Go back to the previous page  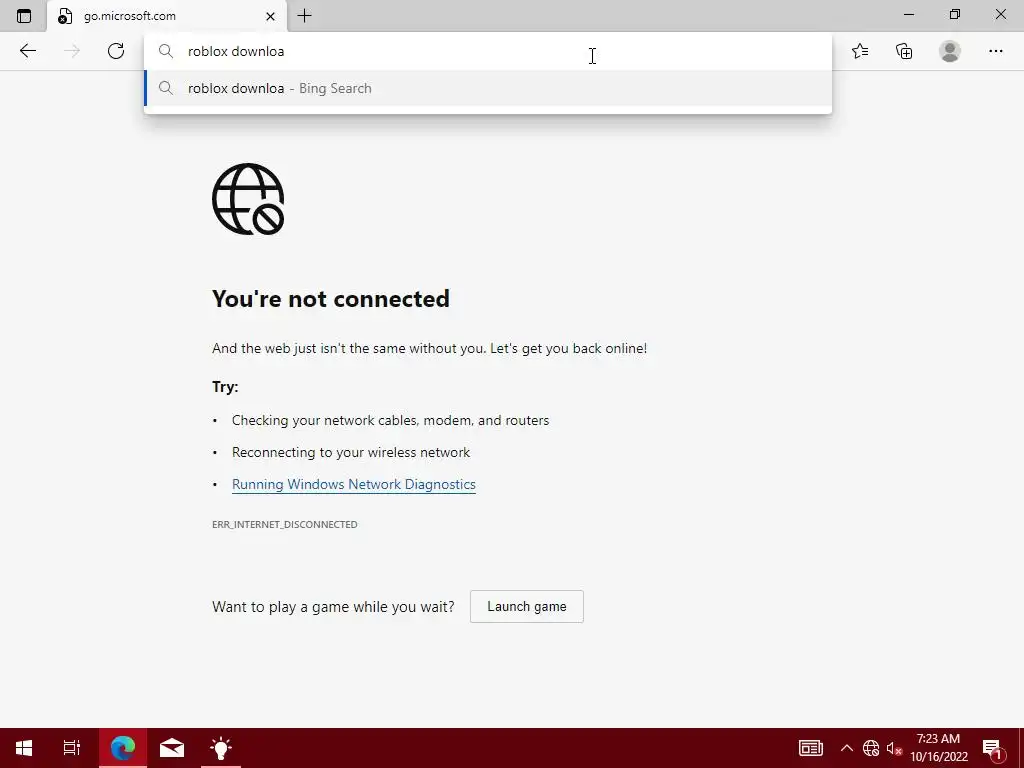pyautogui.click(x=27, y=51)
